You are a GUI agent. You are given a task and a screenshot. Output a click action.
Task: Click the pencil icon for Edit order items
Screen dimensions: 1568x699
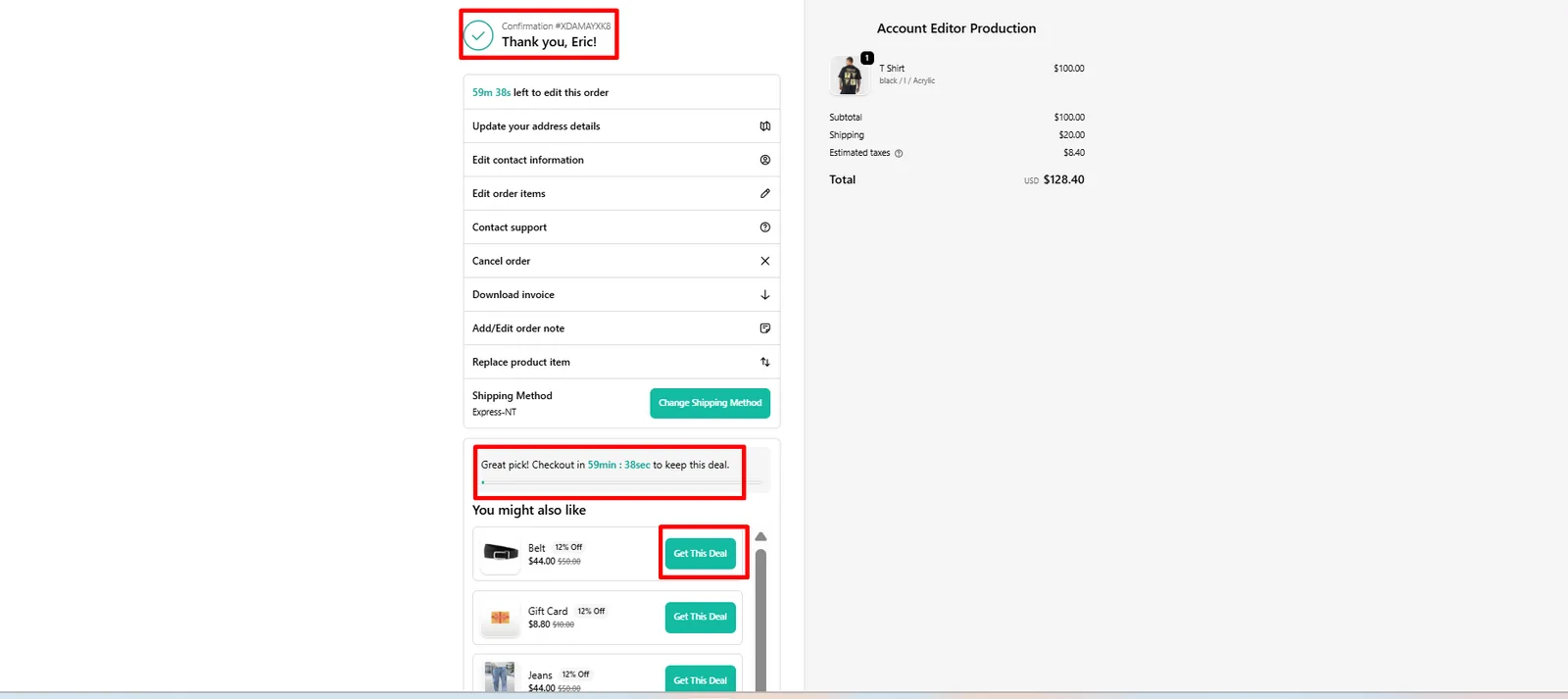(765, 193)
